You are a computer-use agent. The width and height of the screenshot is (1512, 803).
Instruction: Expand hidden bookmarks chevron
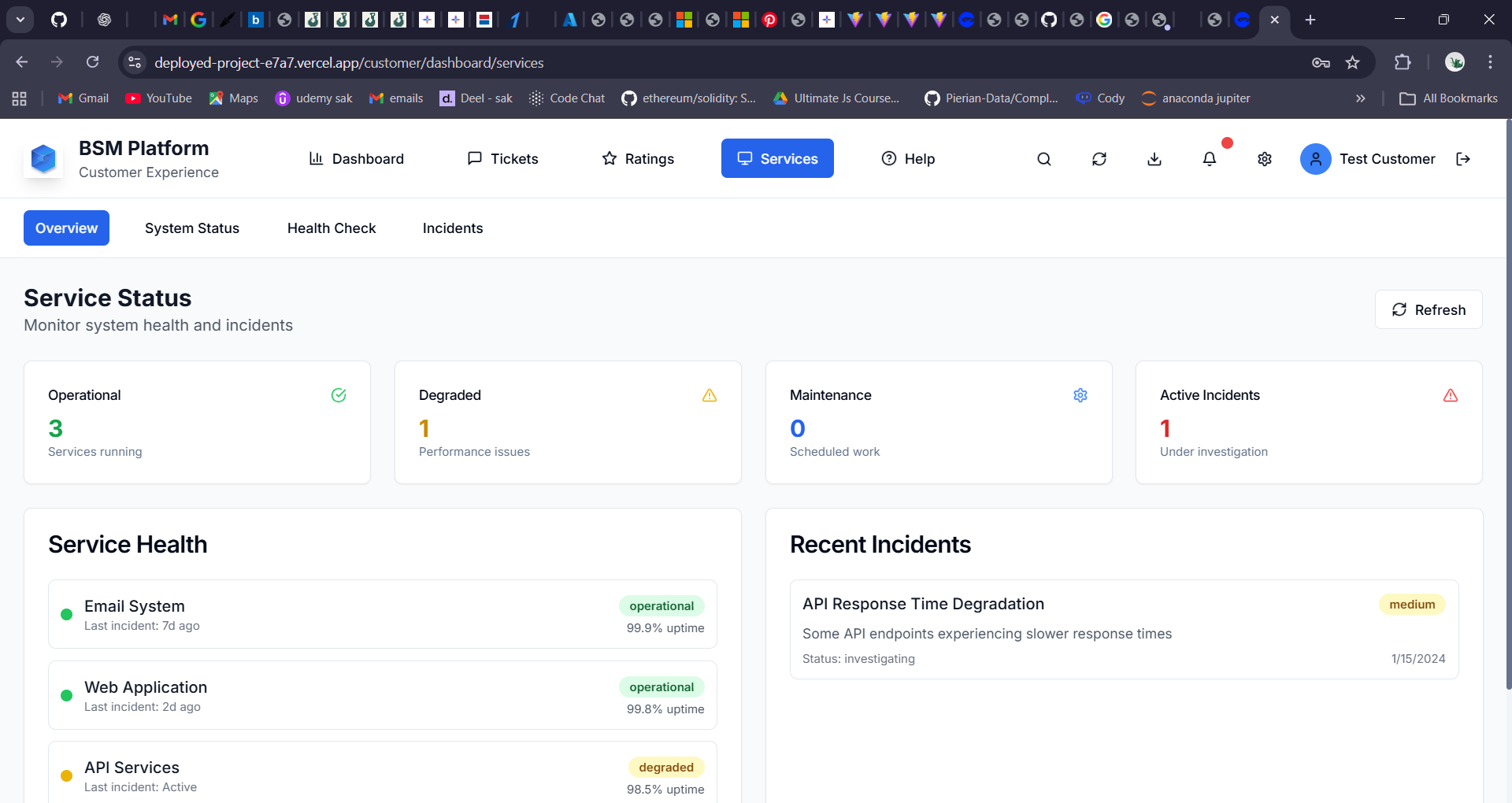click(x=1360, y=98)
